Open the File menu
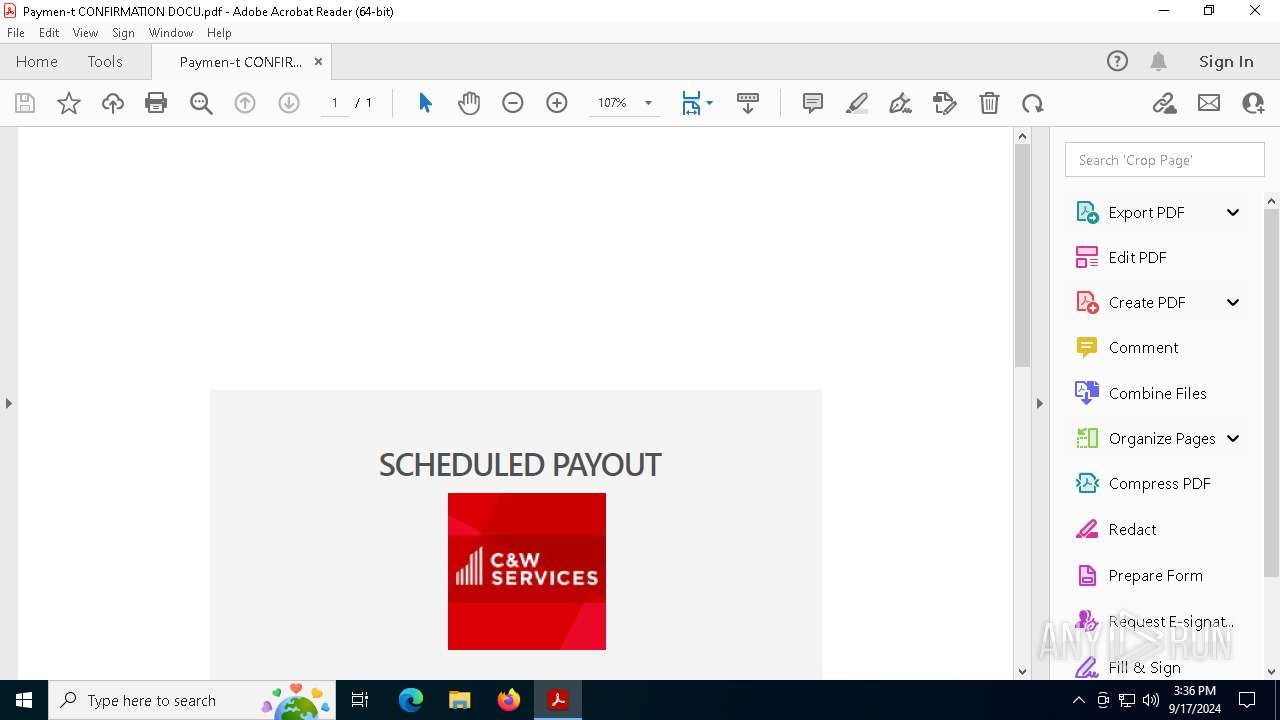Screen dimensions: 1280x720 coord(16,33)
